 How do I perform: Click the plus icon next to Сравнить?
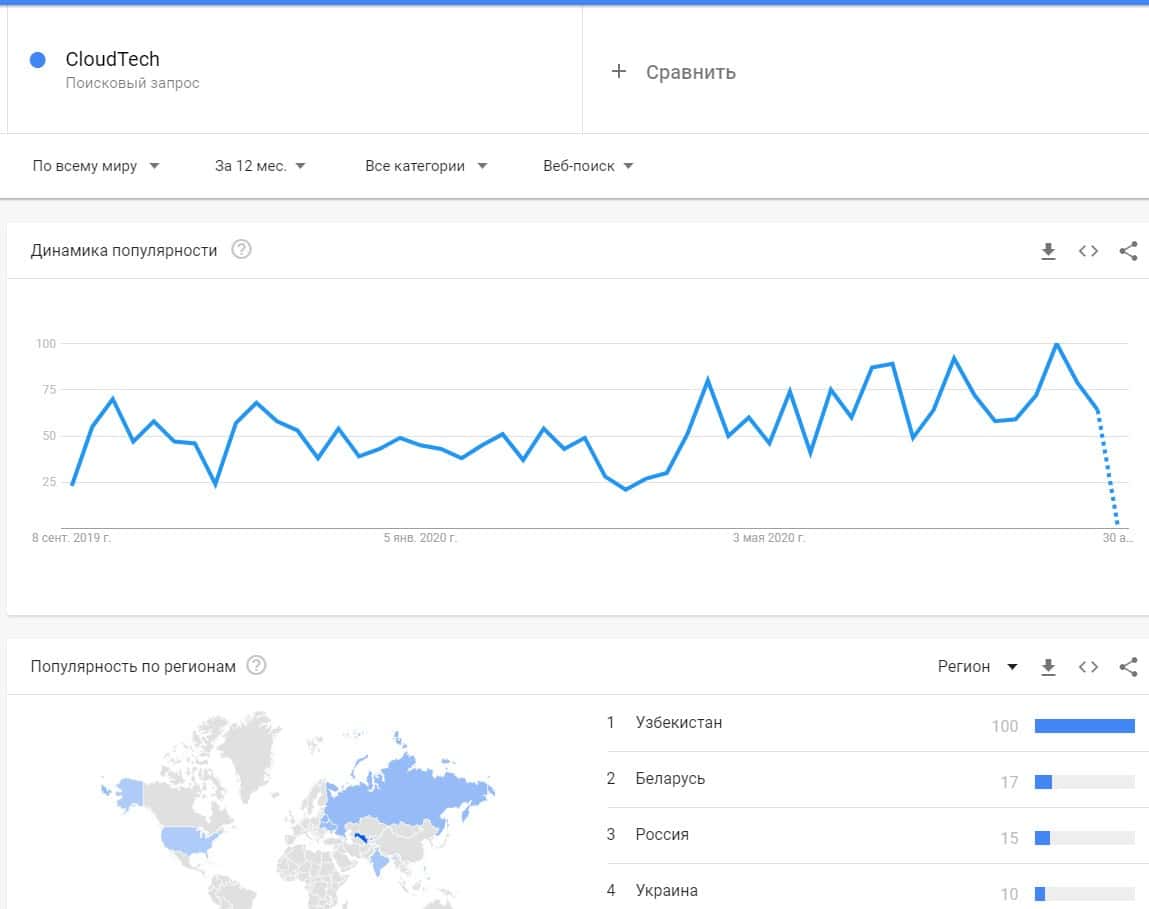(x=618, y=71)
